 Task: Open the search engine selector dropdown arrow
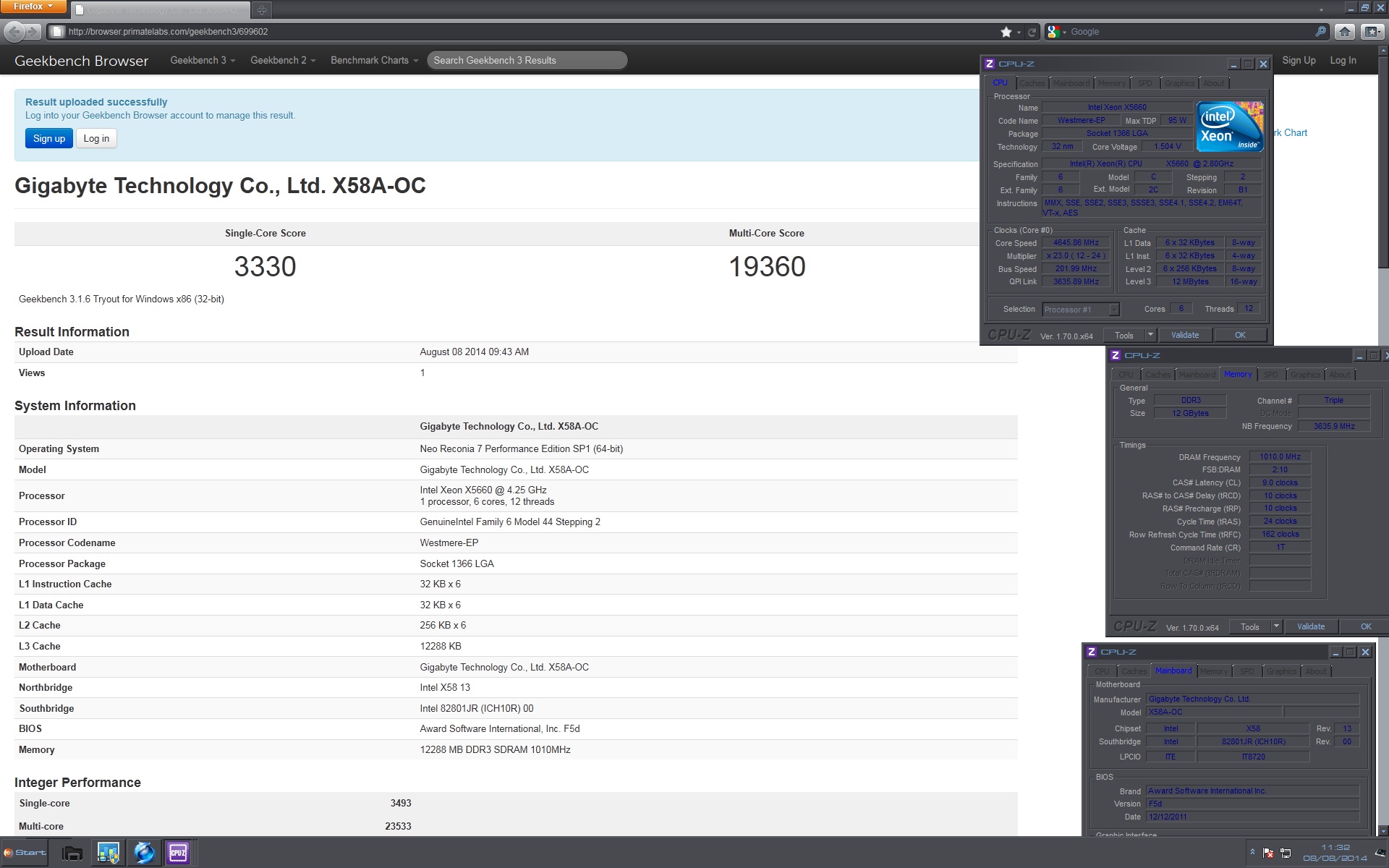[x=1064, y=32]
